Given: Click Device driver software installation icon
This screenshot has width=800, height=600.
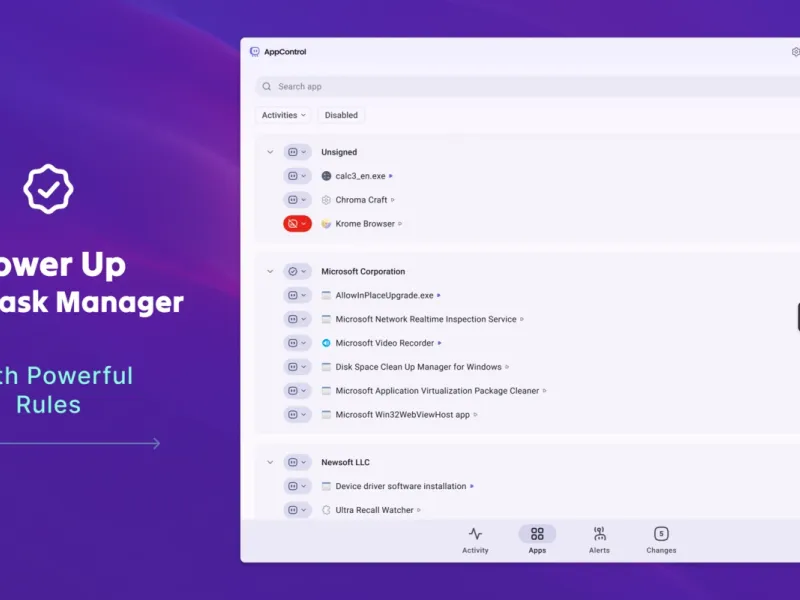Looking at the screenshot, I should point(327,486).
